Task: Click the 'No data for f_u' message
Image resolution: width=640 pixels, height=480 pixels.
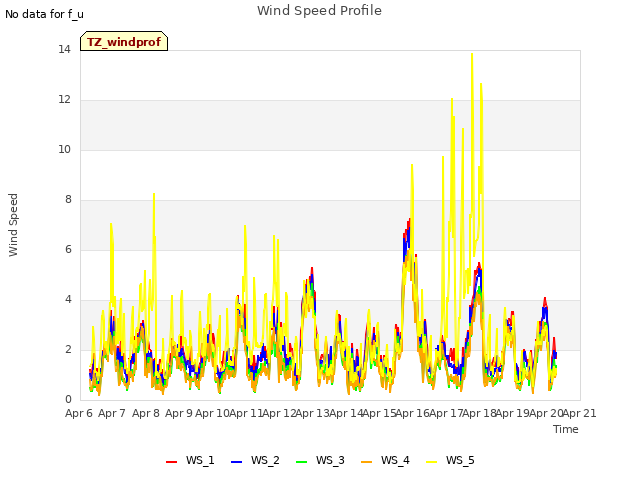Action: [x=44, y=14]
